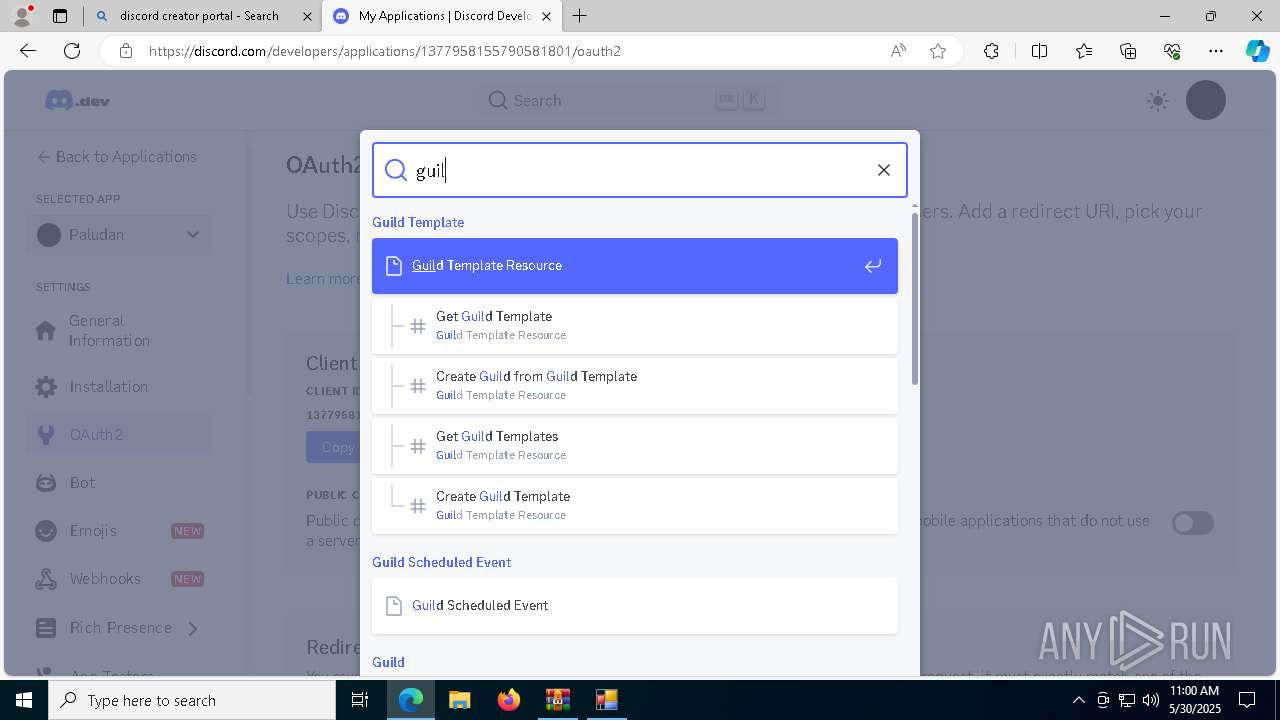Open the notification center
The height and width of the screenshot is (720, 1280).
pyautogui.click(x=1247, y=700)
